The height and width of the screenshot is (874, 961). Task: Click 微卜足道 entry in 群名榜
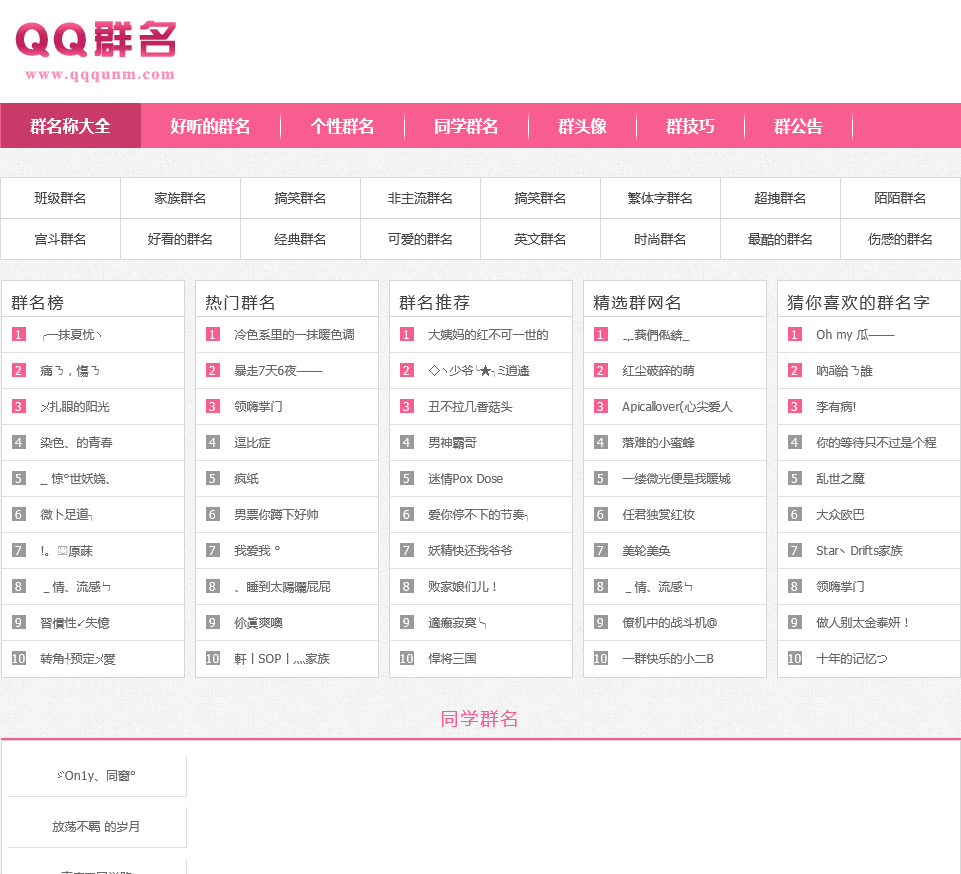pyautogui.click(x=66, y=515)
